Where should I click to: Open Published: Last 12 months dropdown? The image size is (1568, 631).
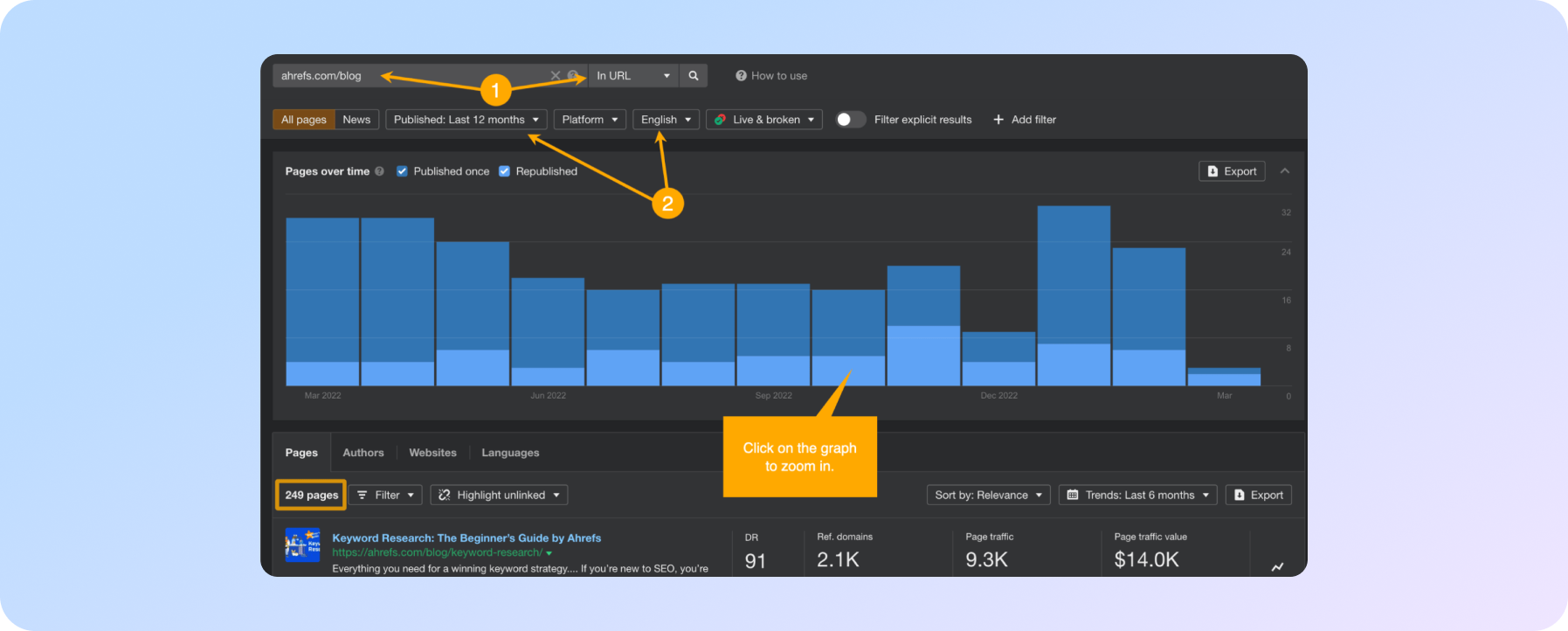coord(466,120)
